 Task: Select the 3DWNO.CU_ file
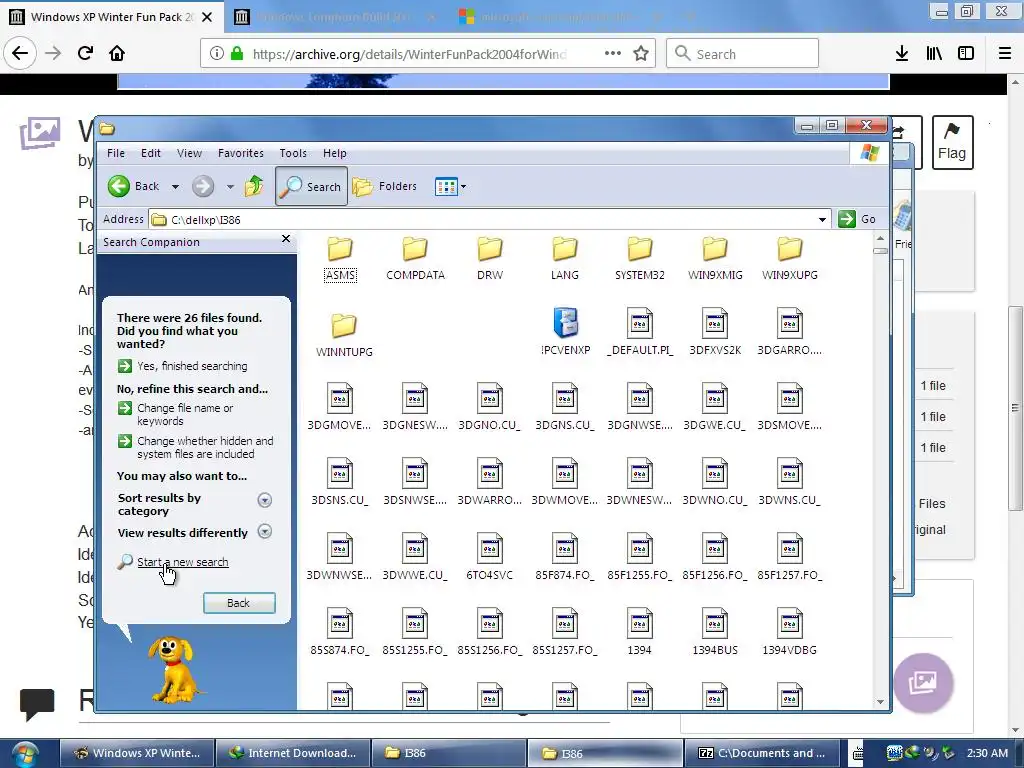[x=715, y=483]
